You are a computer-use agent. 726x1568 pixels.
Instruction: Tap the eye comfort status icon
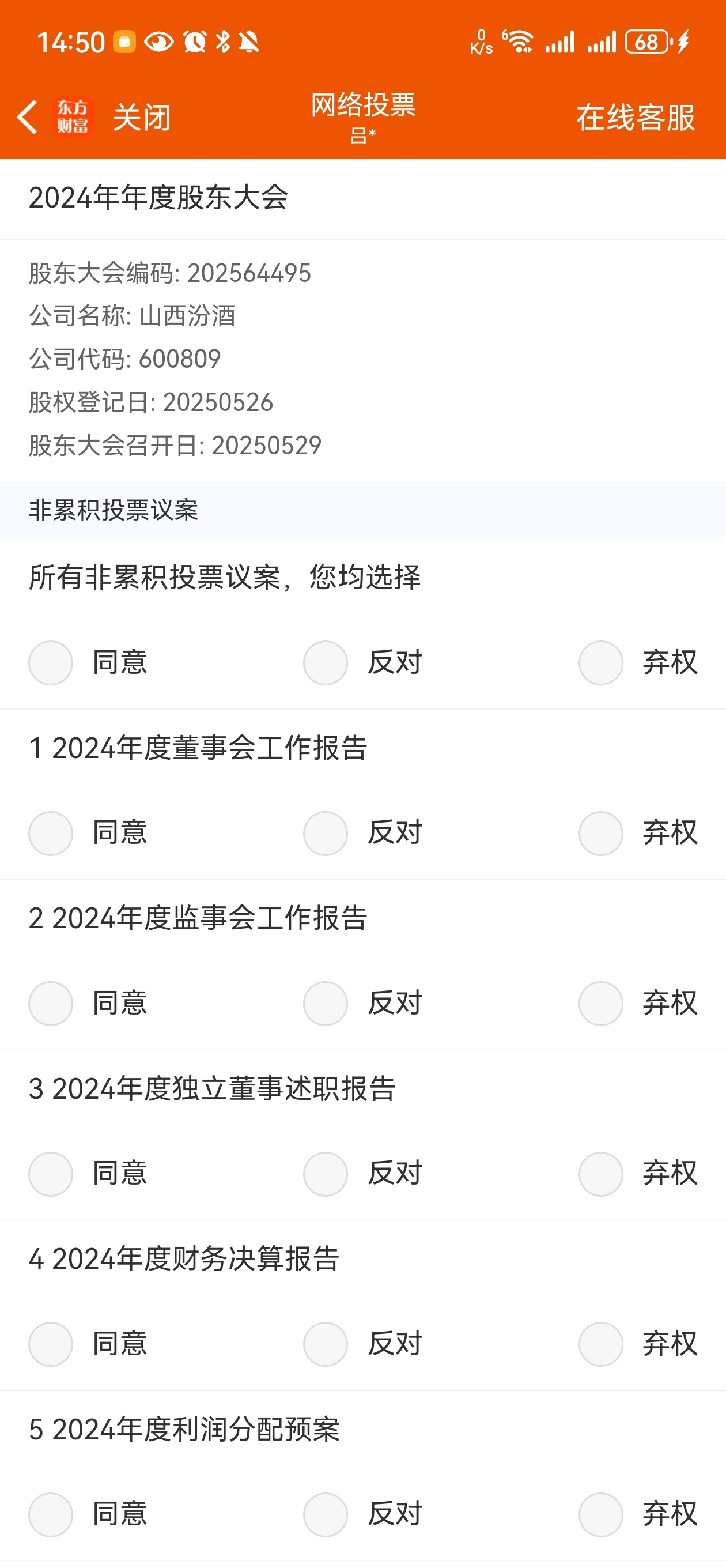160,42
